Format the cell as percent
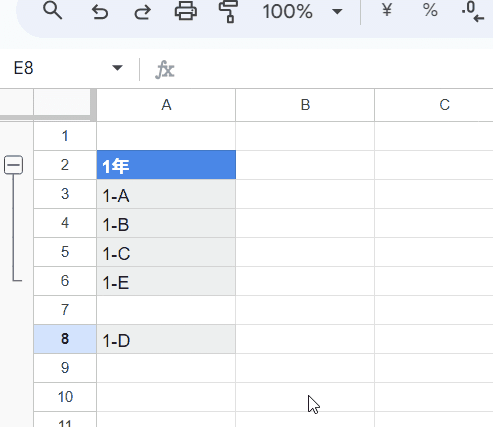The width and height of the screenshot is (493, 427). coord(430,10)
